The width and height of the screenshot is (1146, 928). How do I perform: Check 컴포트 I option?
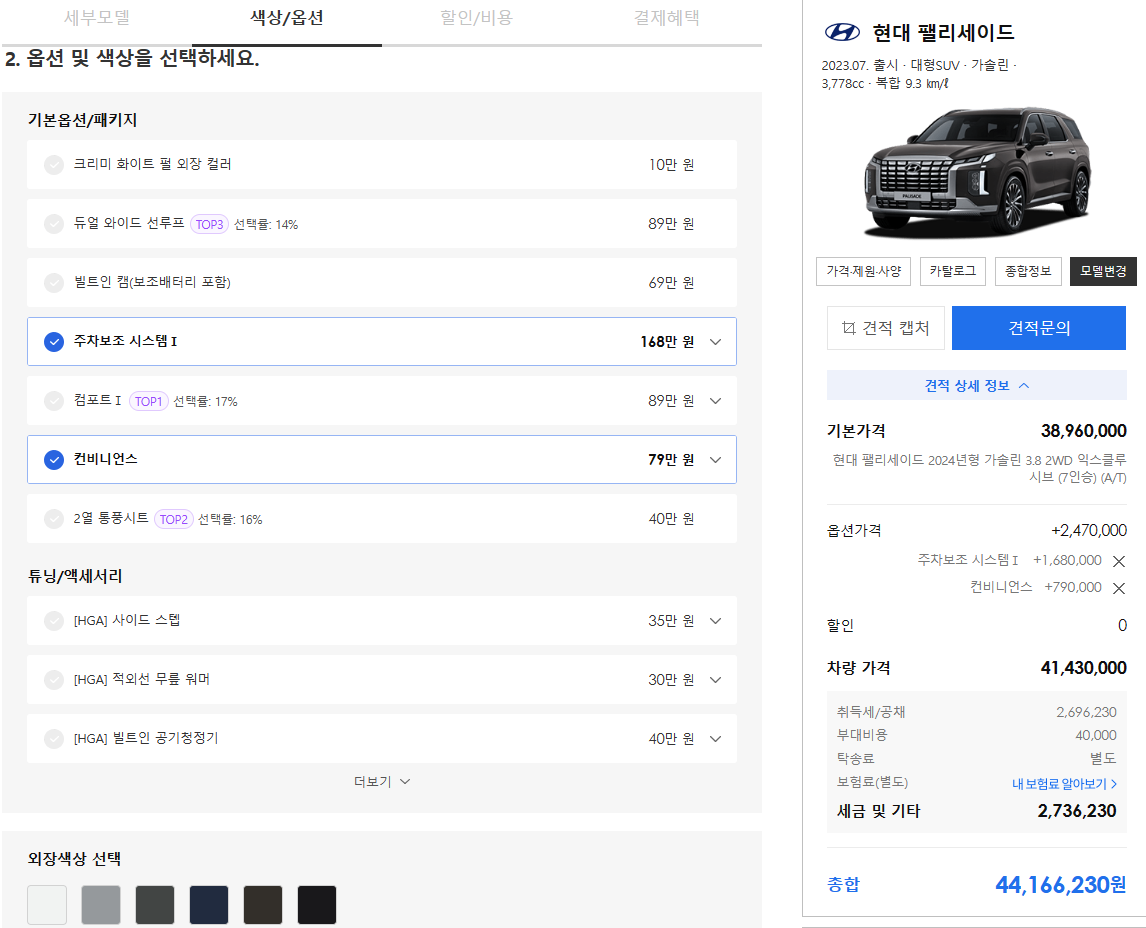point(53,400)
